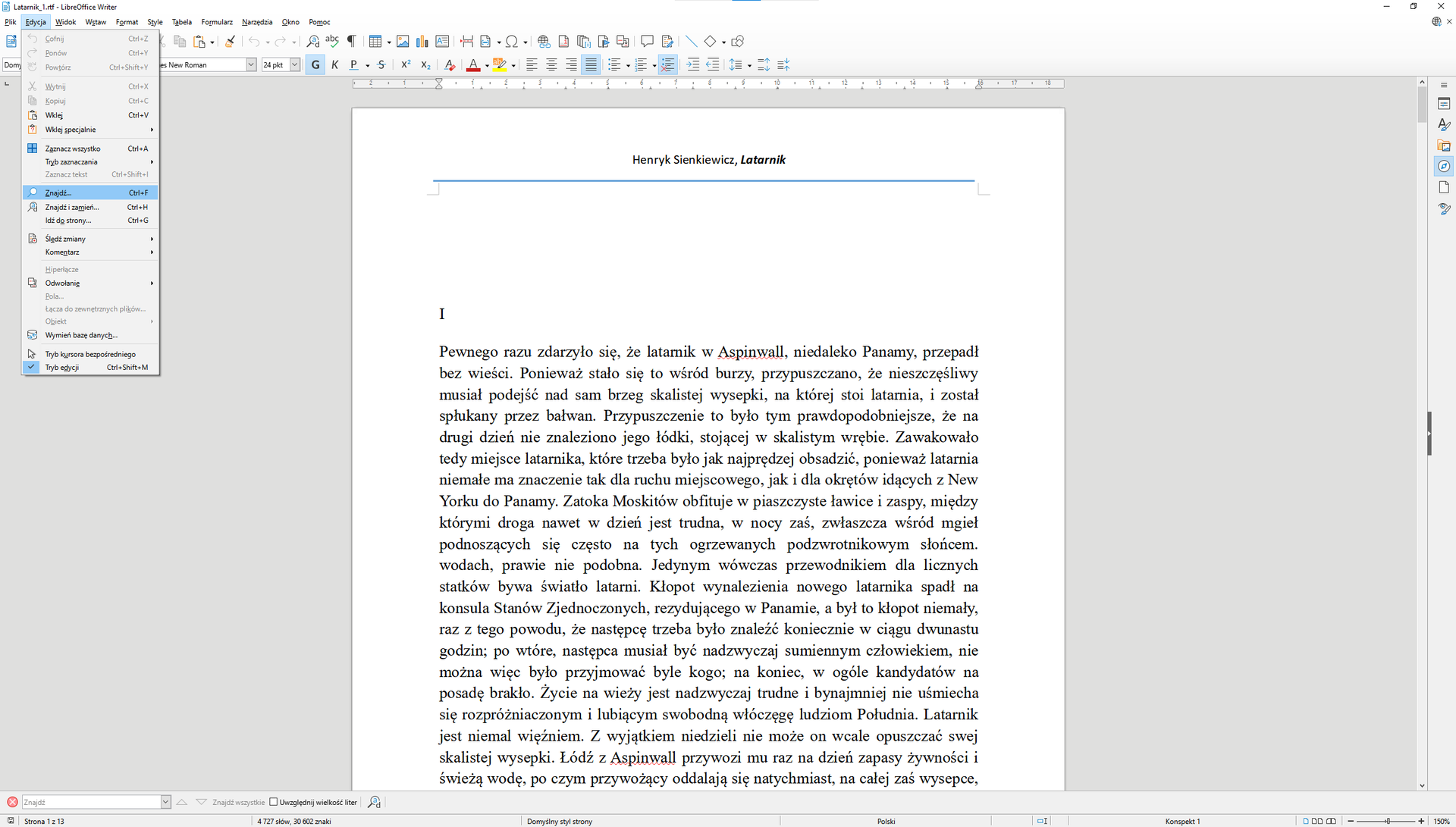Open the sidebar Gallery panel icon
The image size is (1456, 827).
click(x=1444, y=146)
